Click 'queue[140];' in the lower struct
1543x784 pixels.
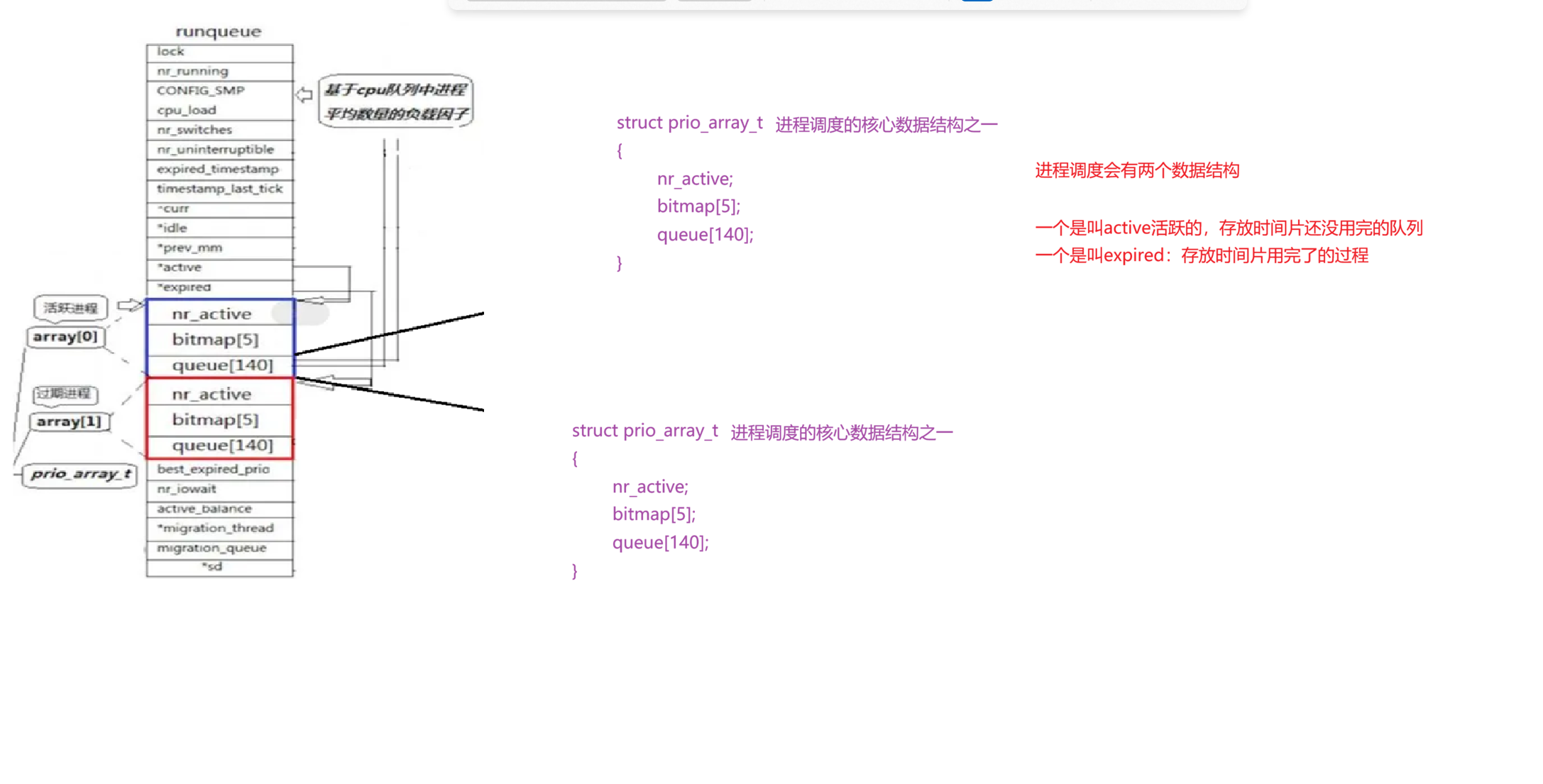[660, 543]
